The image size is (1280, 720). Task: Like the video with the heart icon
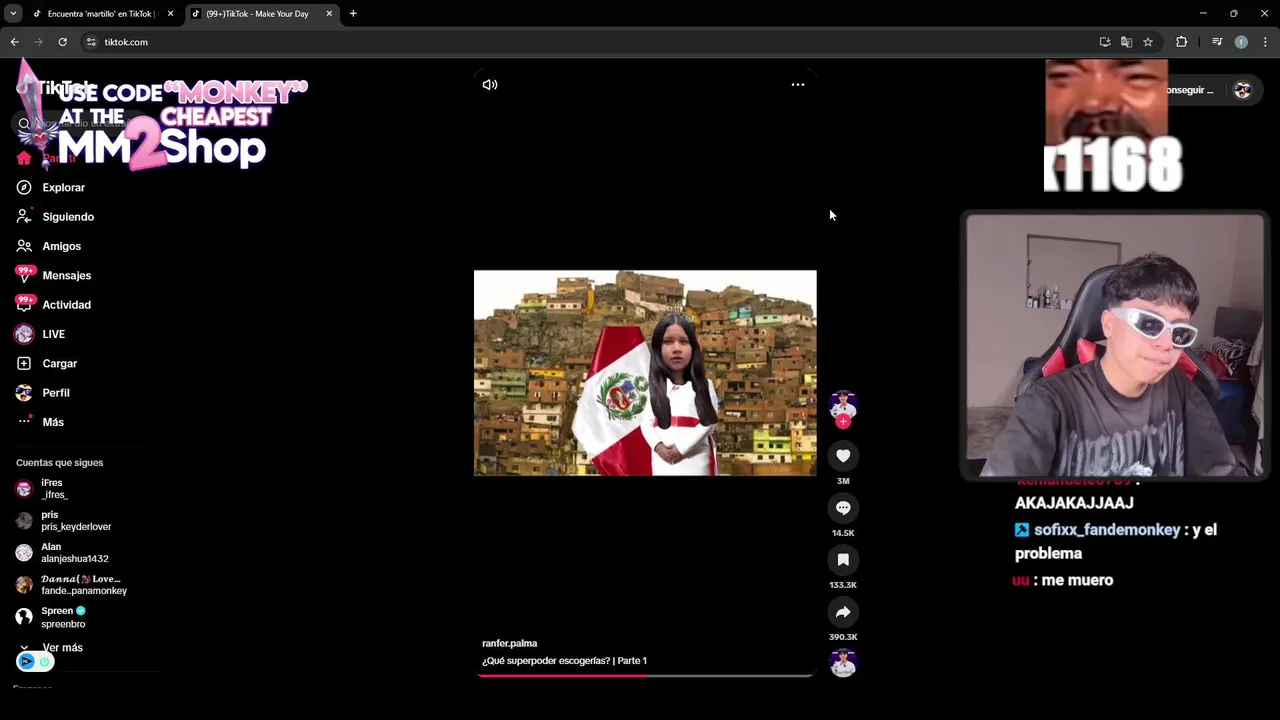(843, 456)
